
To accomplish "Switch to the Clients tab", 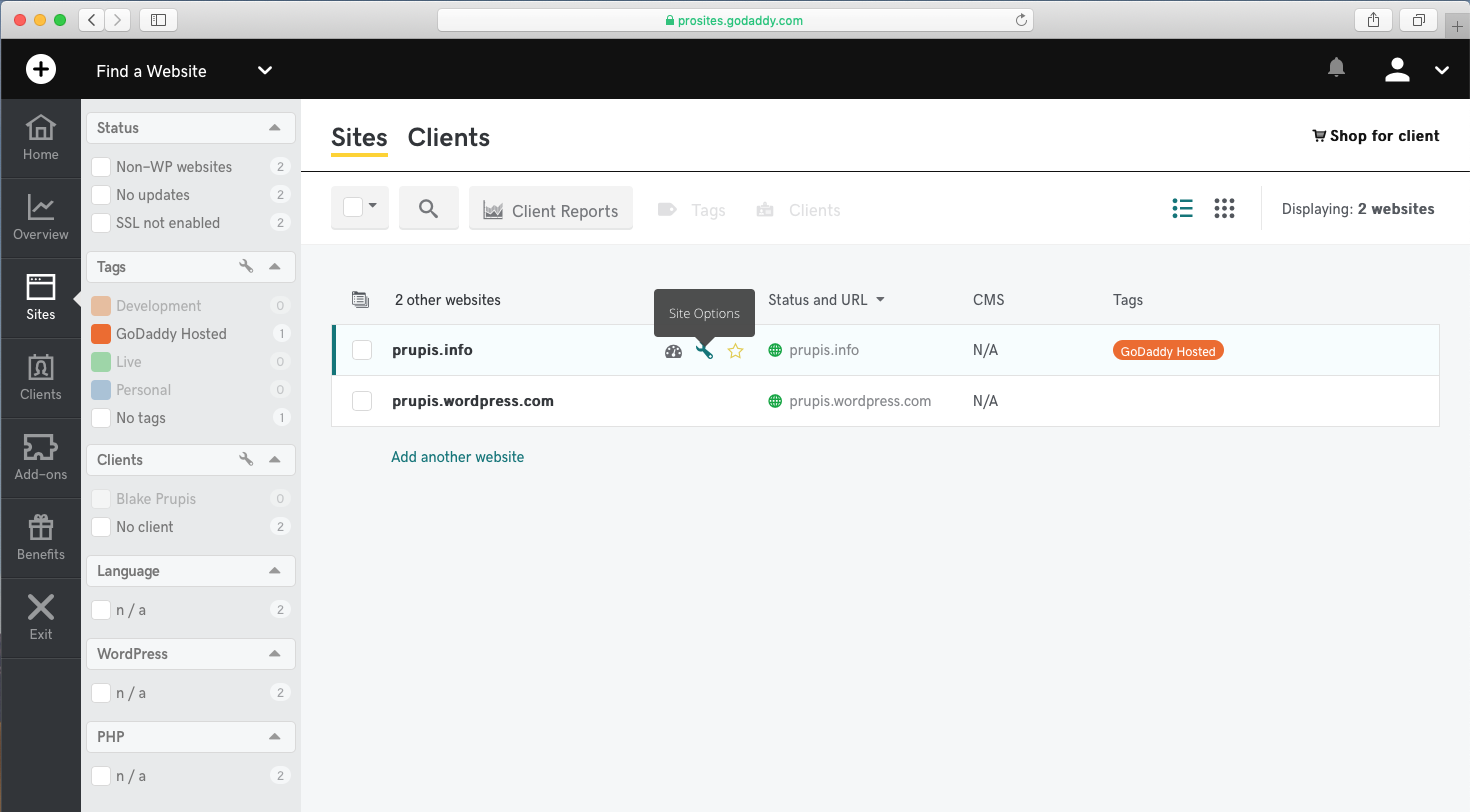I will pos(448,138).
